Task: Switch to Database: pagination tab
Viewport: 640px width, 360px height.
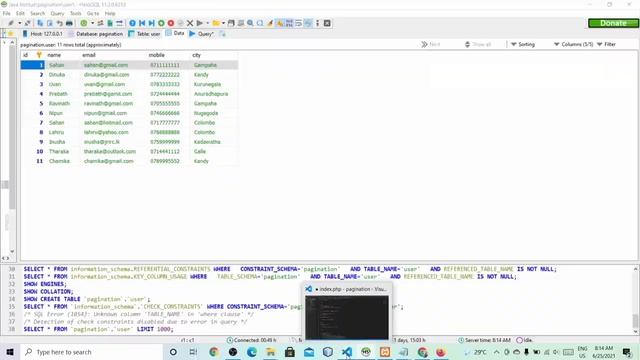Action: [95, 34]
